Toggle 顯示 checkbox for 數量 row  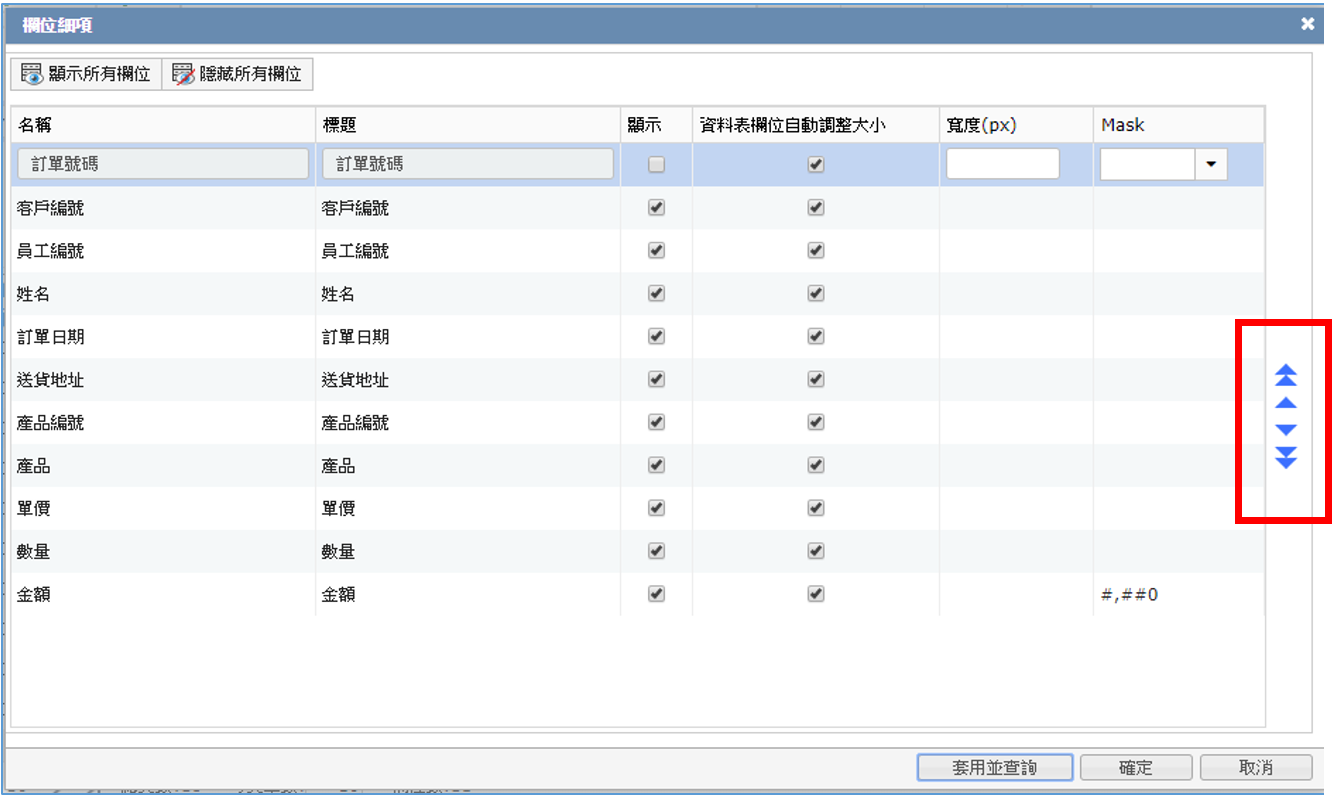coord(656,551)
